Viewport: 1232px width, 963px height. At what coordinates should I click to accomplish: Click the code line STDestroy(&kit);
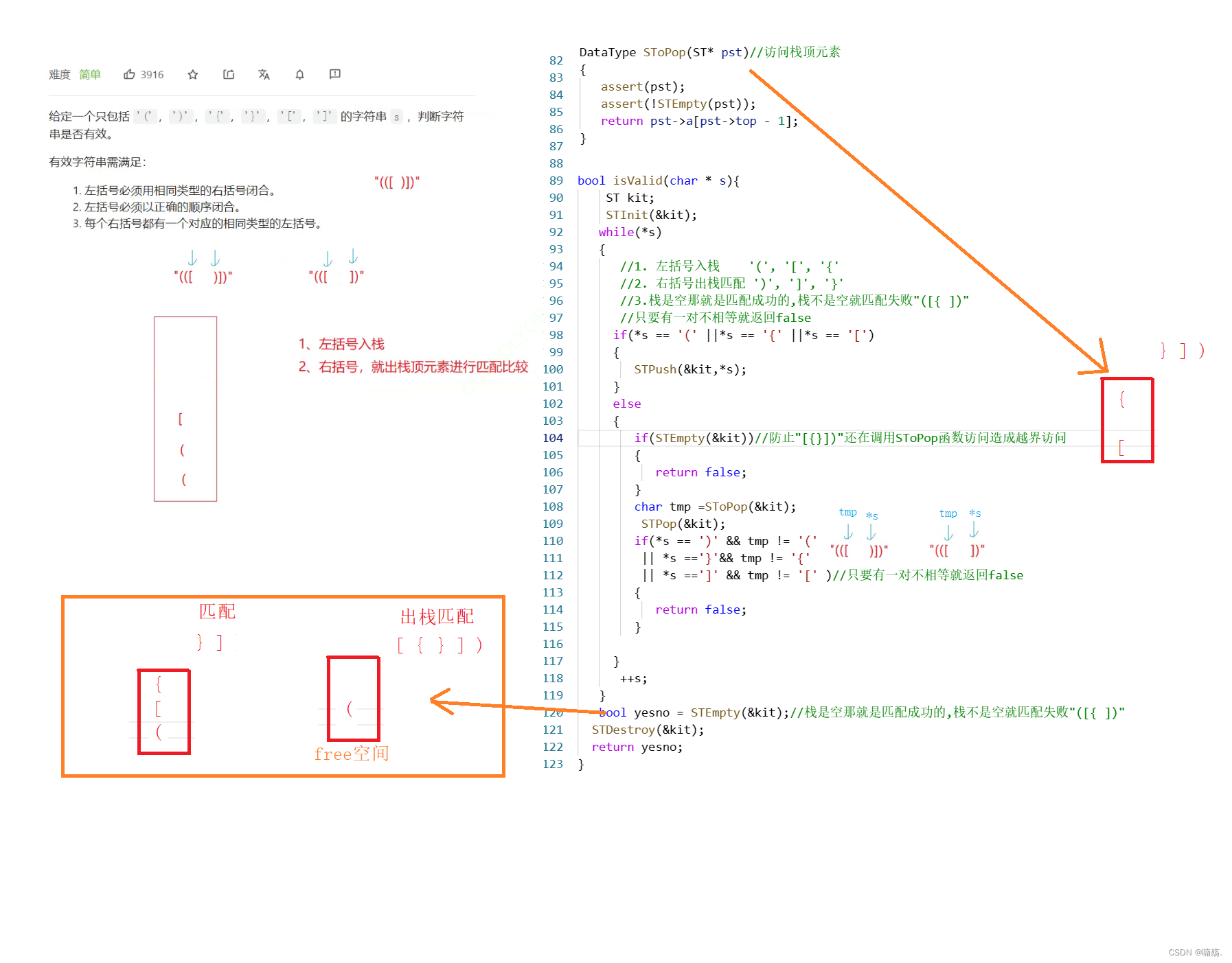tap(648, 730)
